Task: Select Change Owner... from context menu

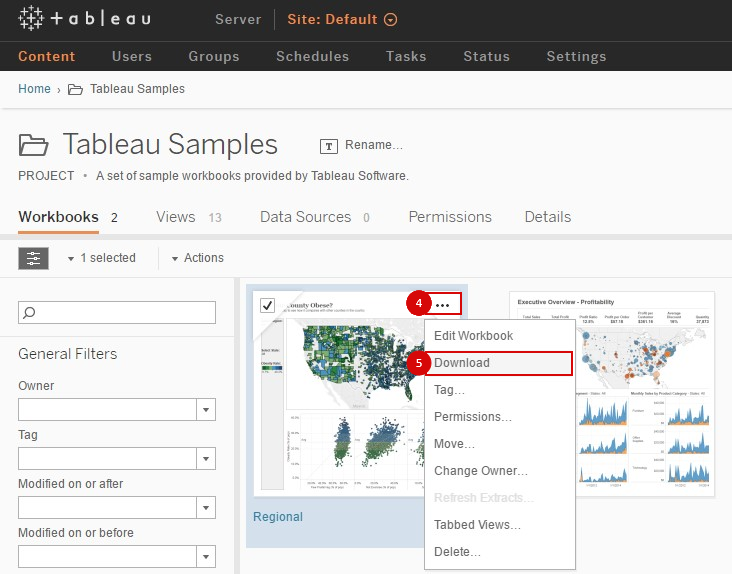Action: coord(500,471)
